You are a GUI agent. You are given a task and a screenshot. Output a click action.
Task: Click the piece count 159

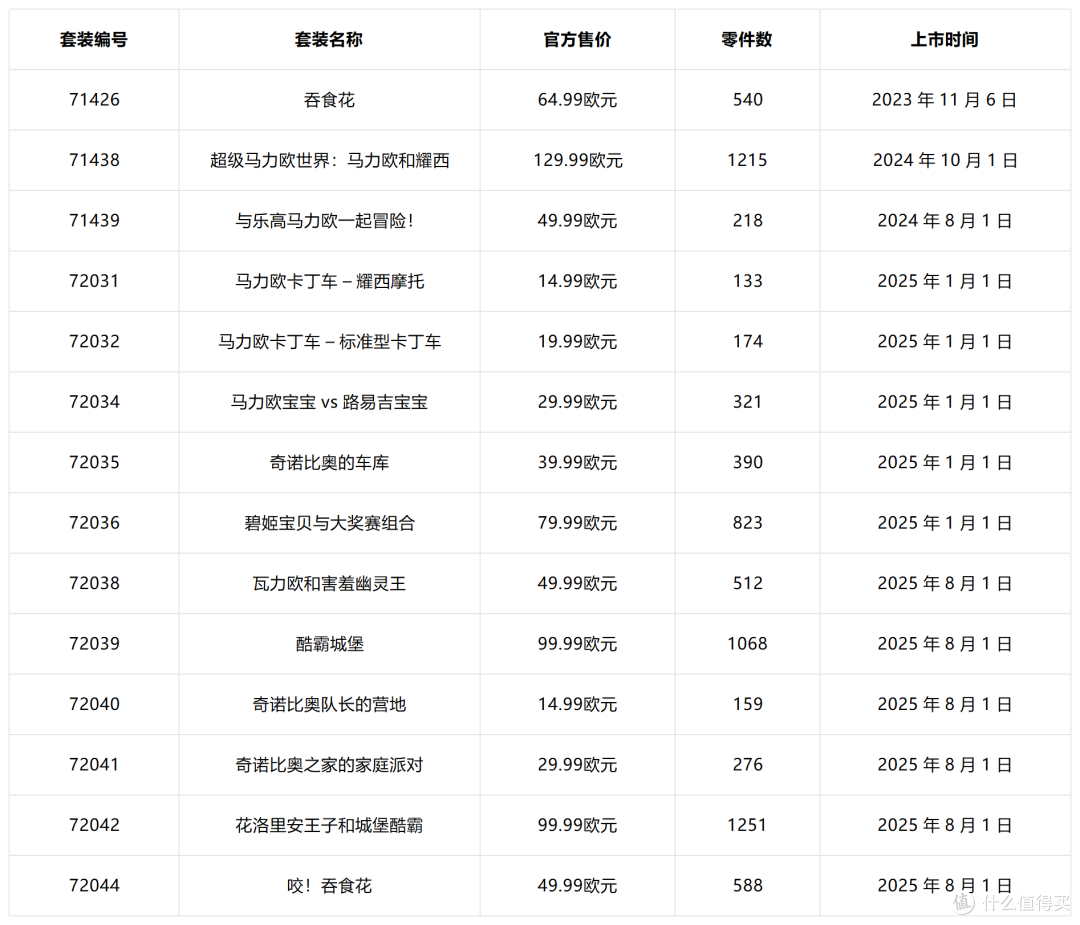coord(747,705)
